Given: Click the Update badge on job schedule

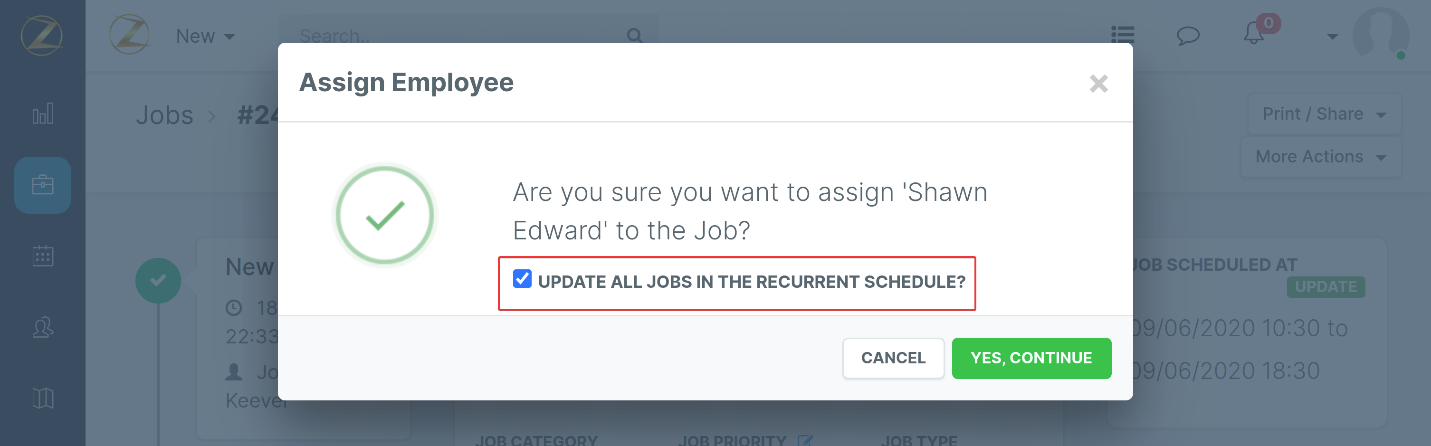Looking at the screenshot, I should (1326, 287).
